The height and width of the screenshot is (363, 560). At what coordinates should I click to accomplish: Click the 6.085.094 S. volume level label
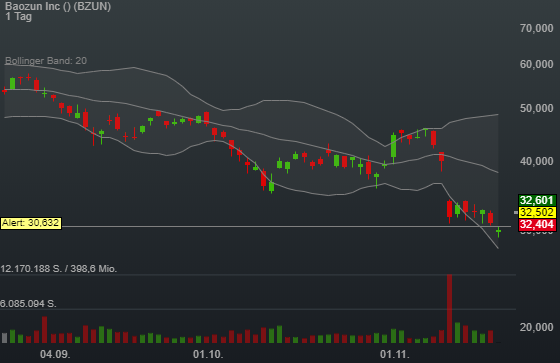click(x=28, y=304)
